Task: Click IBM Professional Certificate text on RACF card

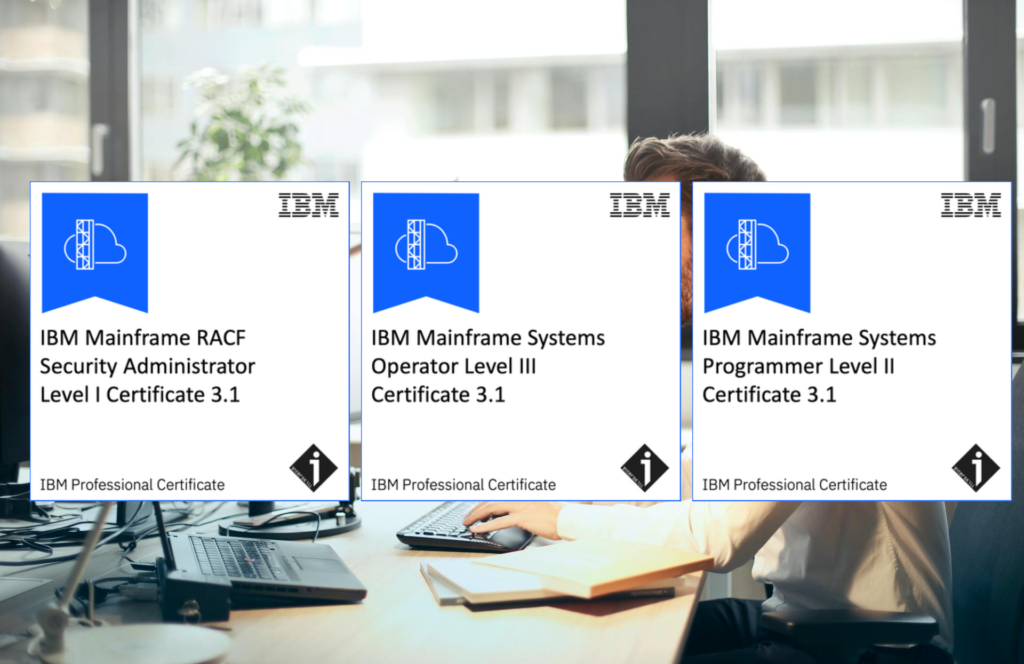Action: click(x=133, y=484)
